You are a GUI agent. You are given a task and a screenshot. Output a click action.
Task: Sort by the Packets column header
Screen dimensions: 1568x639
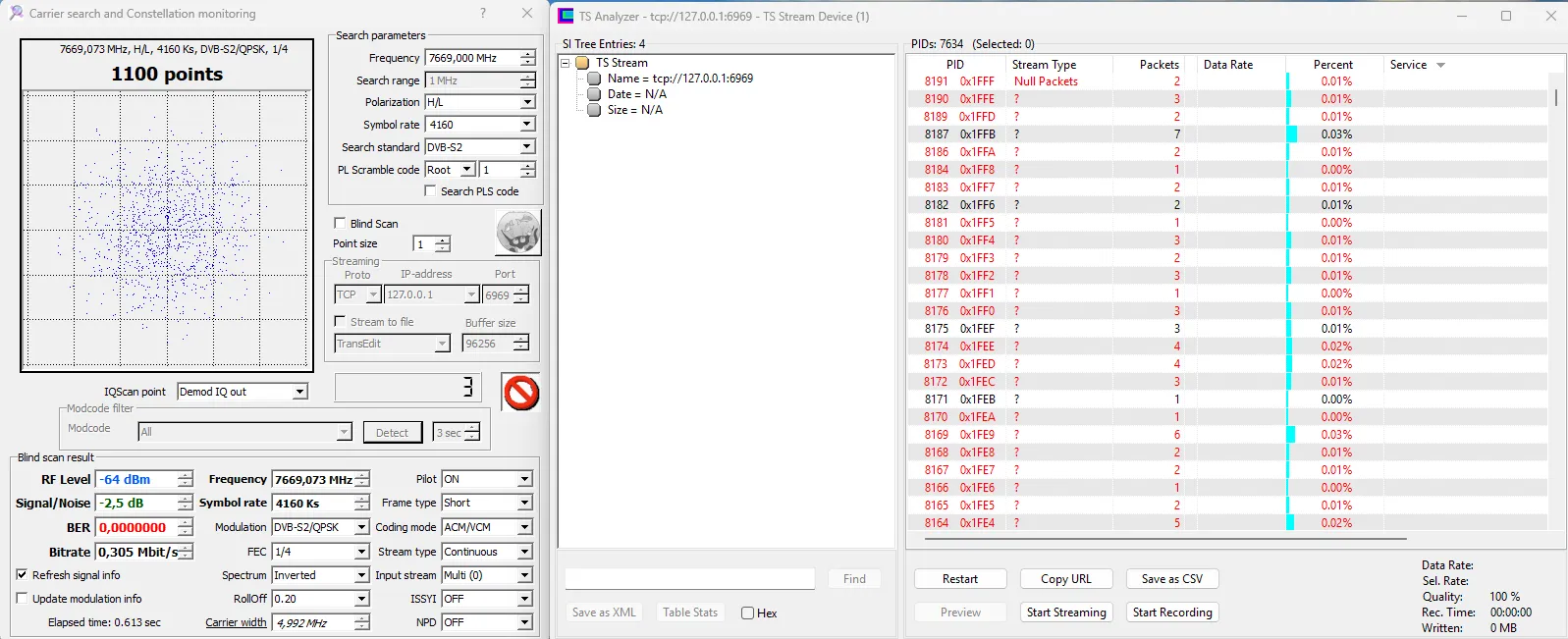(x=1159, y=65)
